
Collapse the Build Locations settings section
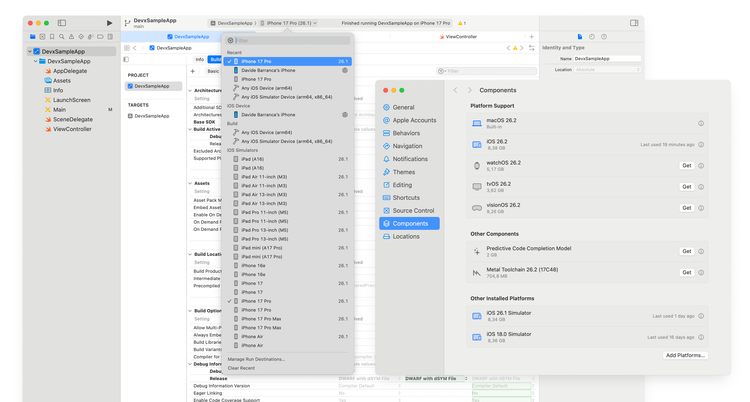[x=190, y=254]
